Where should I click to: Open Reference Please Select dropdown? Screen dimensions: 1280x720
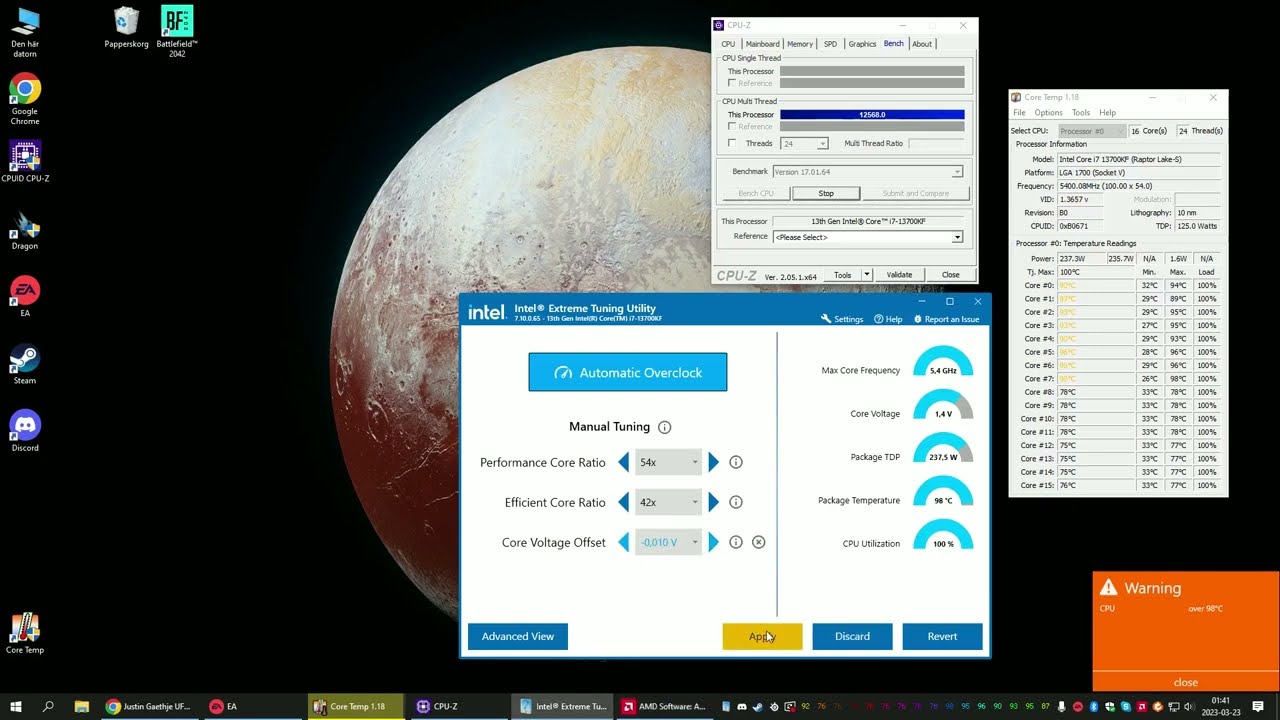coord(868,237)
